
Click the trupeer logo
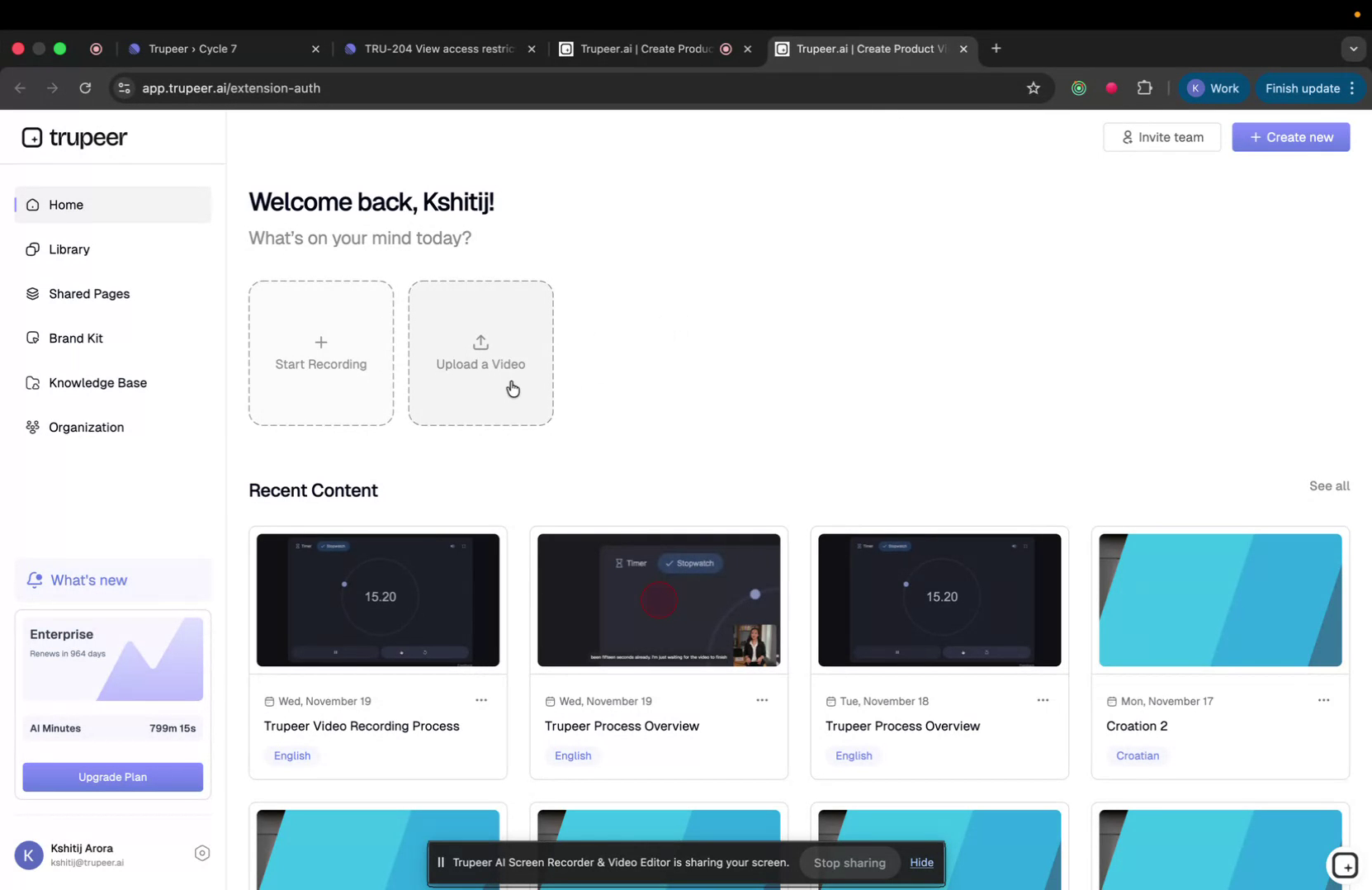pos(74,138)
